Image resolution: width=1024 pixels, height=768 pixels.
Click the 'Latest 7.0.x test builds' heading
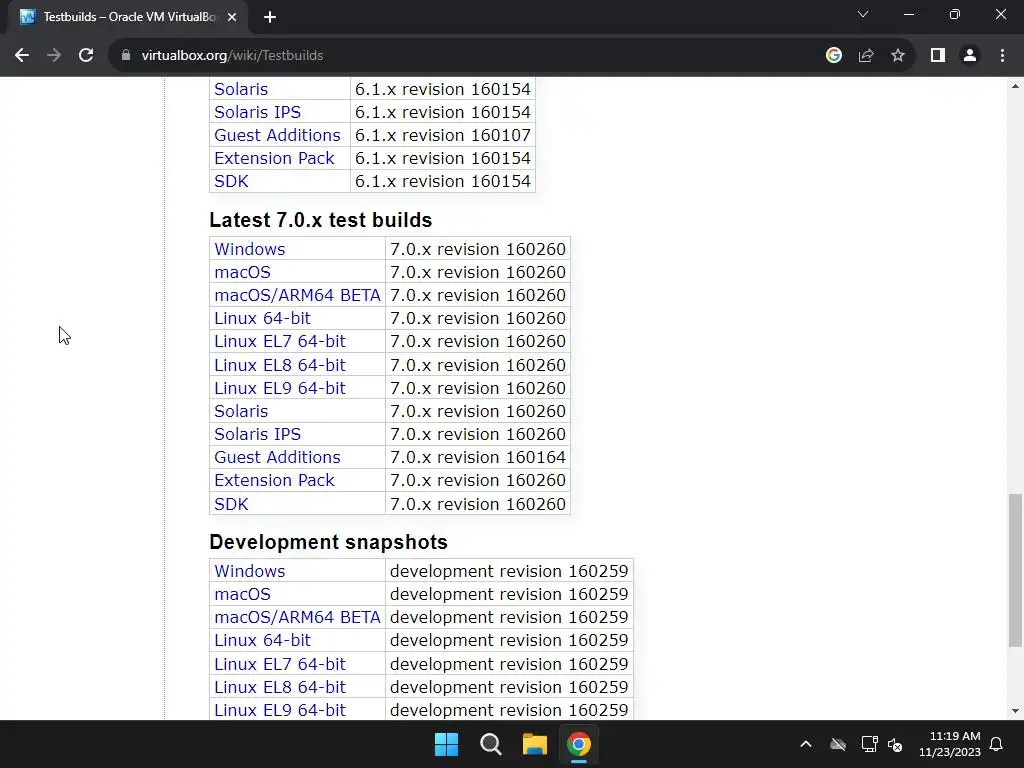321,220
